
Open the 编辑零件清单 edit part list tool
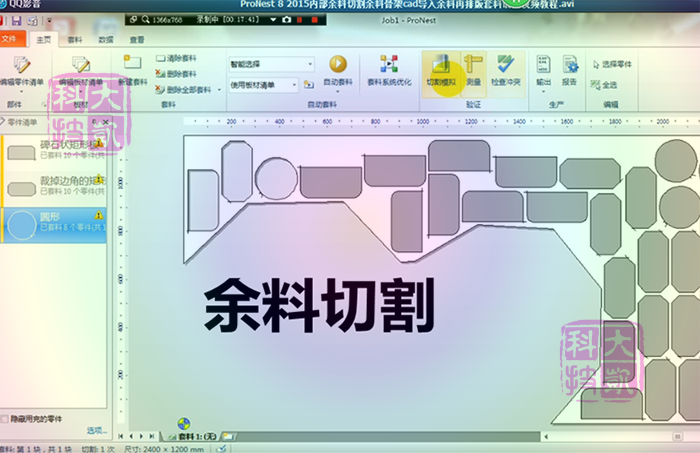pos(21,71)
